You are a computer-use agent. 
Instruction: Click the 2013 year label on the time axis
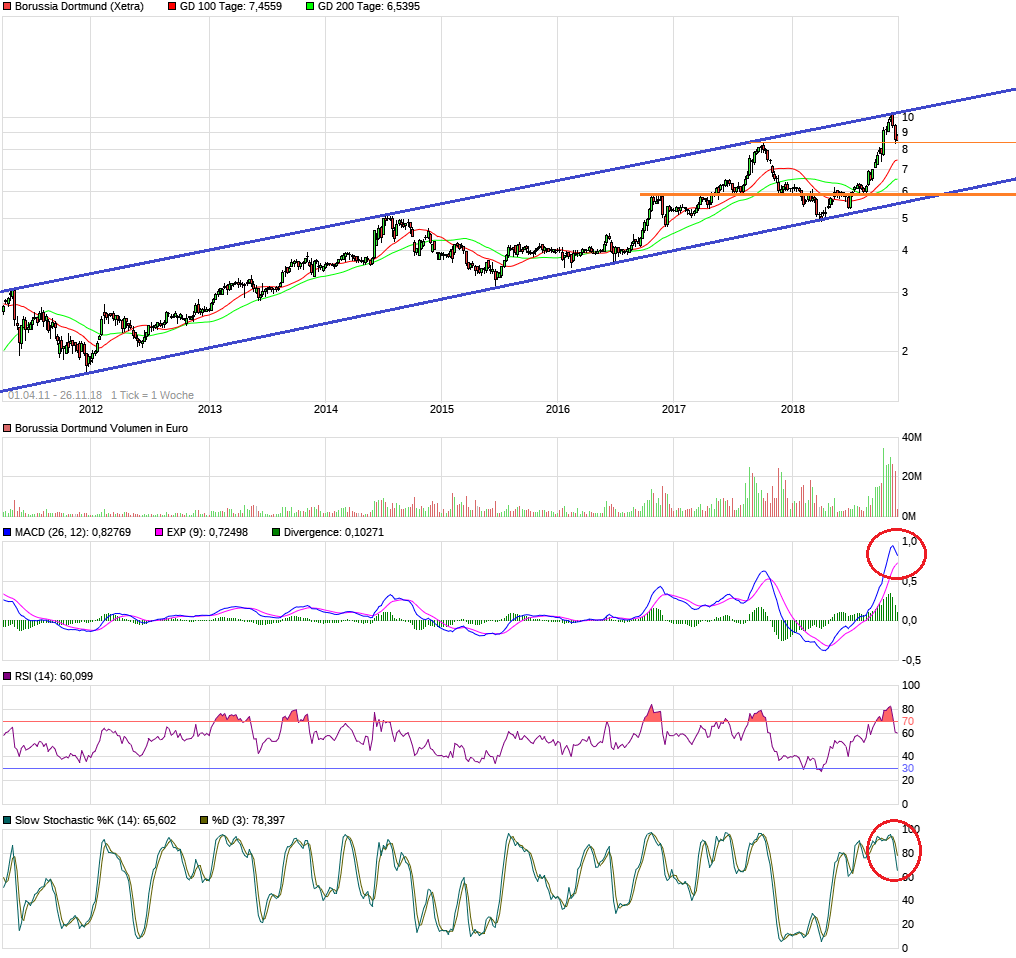[209, 409]
